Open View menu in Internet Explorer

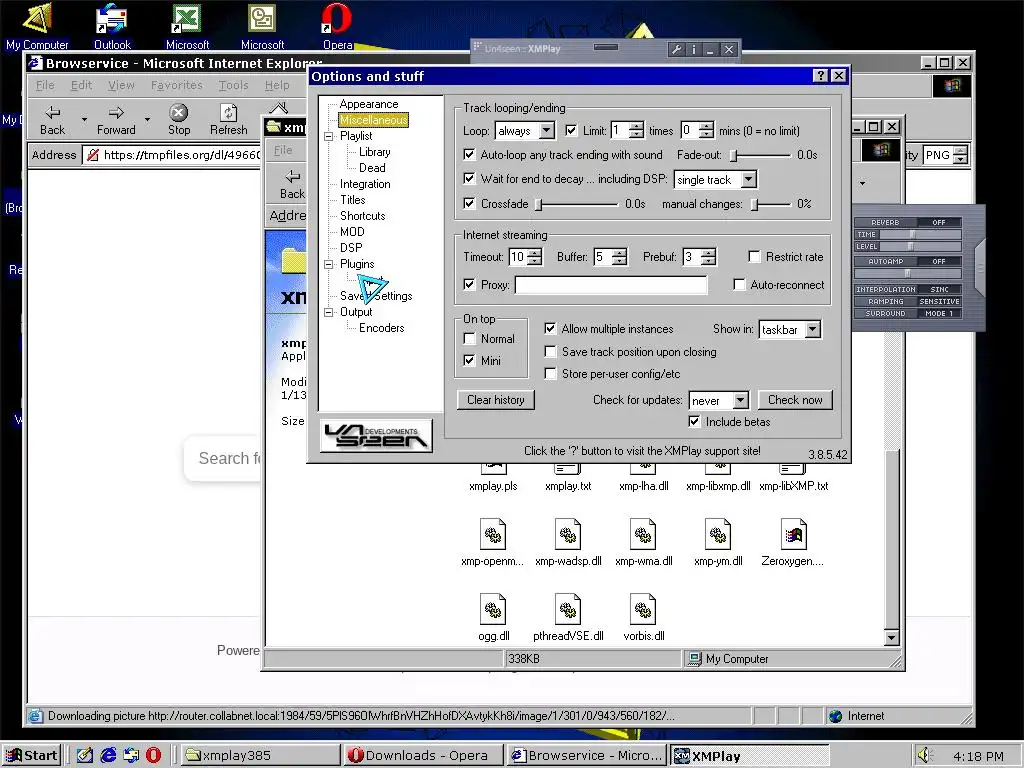tap(121, 85)
